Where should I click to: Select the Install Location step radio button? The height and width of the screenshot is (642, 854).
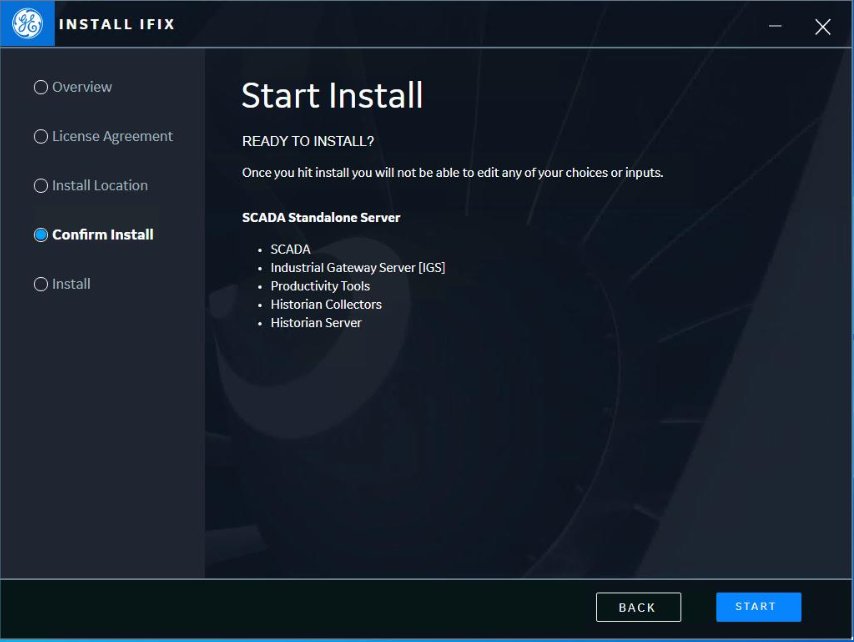[x=41, y=186]
